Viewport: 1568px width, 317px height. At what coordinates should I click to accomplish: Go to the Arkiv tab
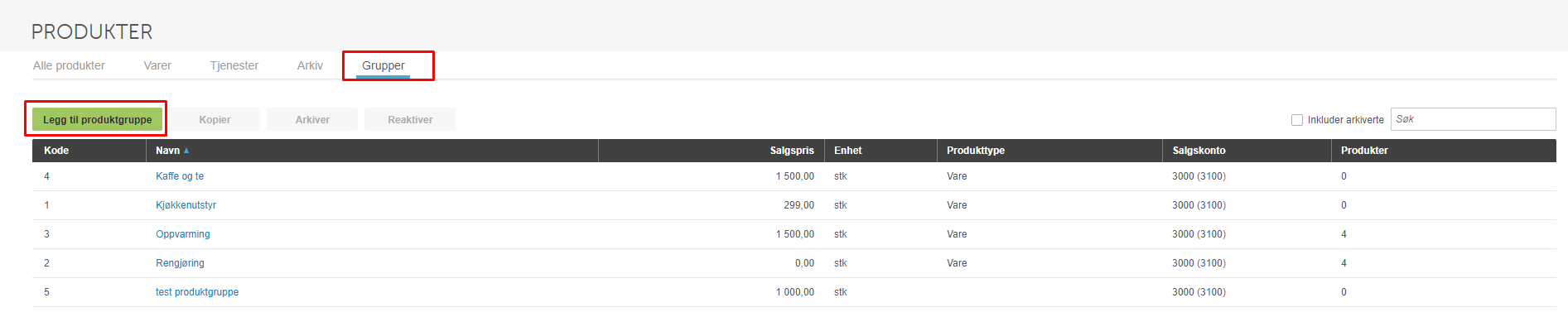[x=310, y=65]
